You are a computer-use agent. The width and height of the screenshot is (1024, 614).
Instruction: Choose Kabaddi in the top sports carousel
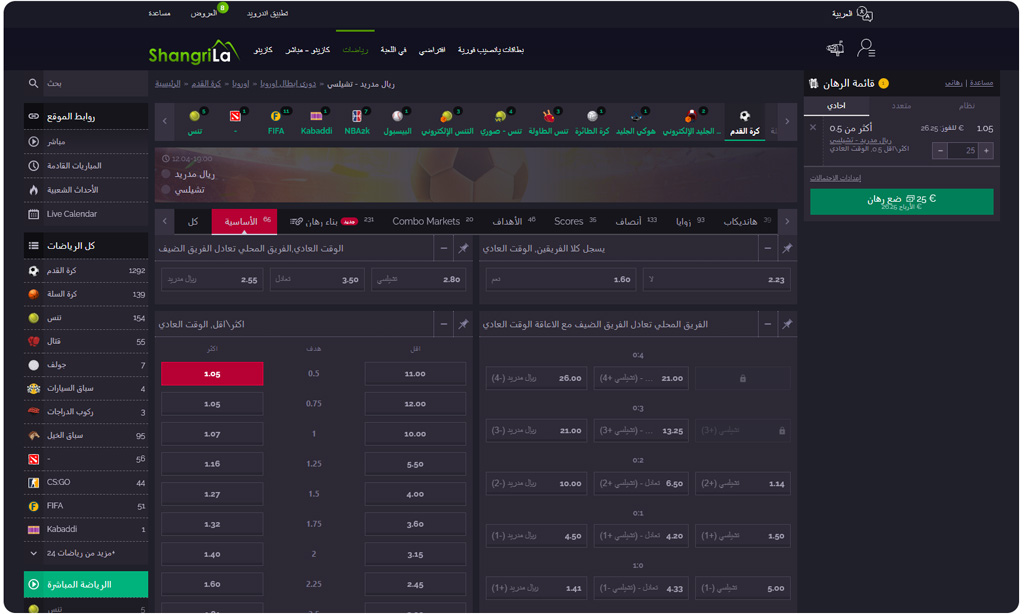click(x=316, y=122)
